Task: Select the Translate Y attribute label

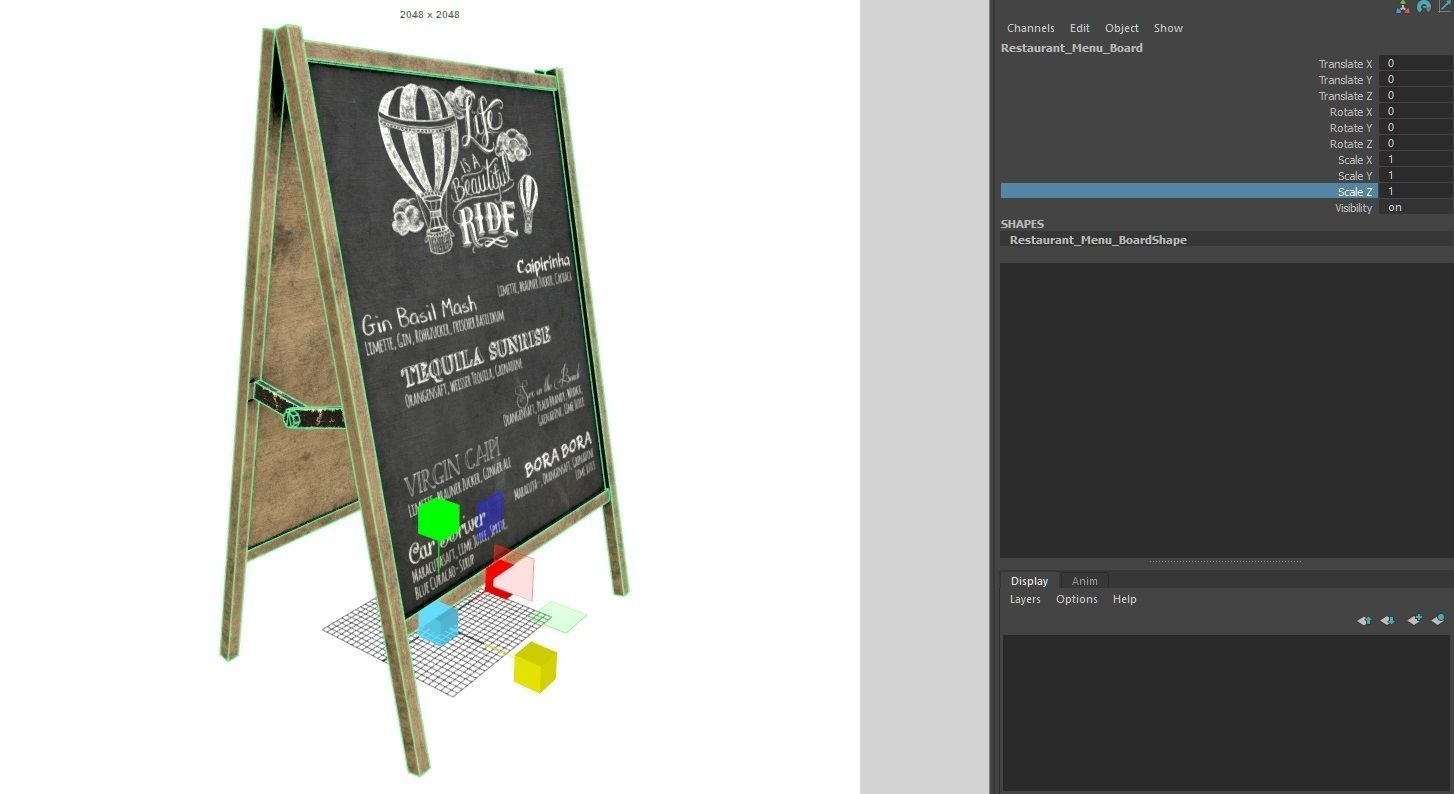Action: coord(1345,80)
